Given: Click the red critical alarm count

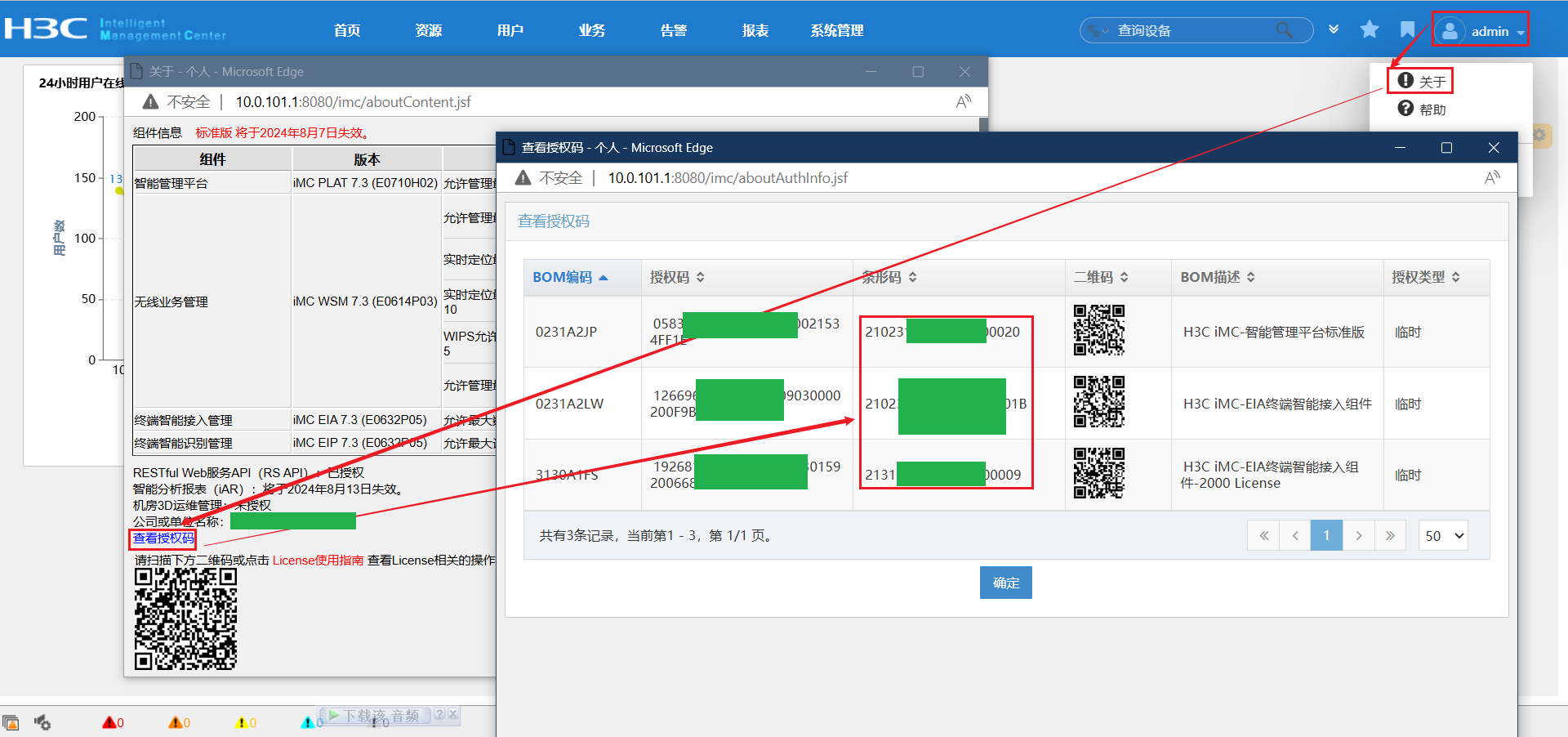Looking at the screenshot, I should [113, 722].
